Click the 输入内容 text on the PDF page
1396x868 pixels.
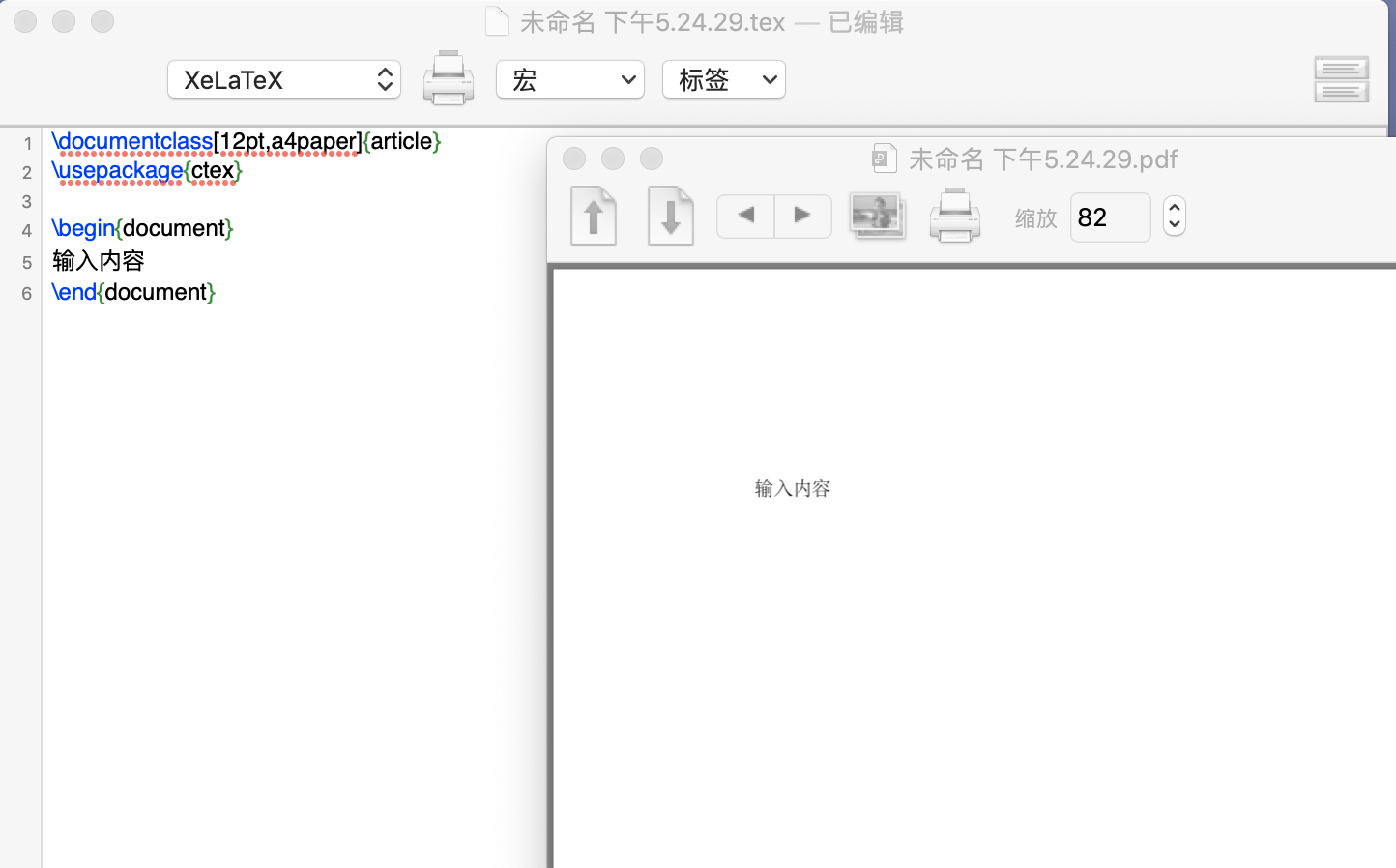point(791,488)
